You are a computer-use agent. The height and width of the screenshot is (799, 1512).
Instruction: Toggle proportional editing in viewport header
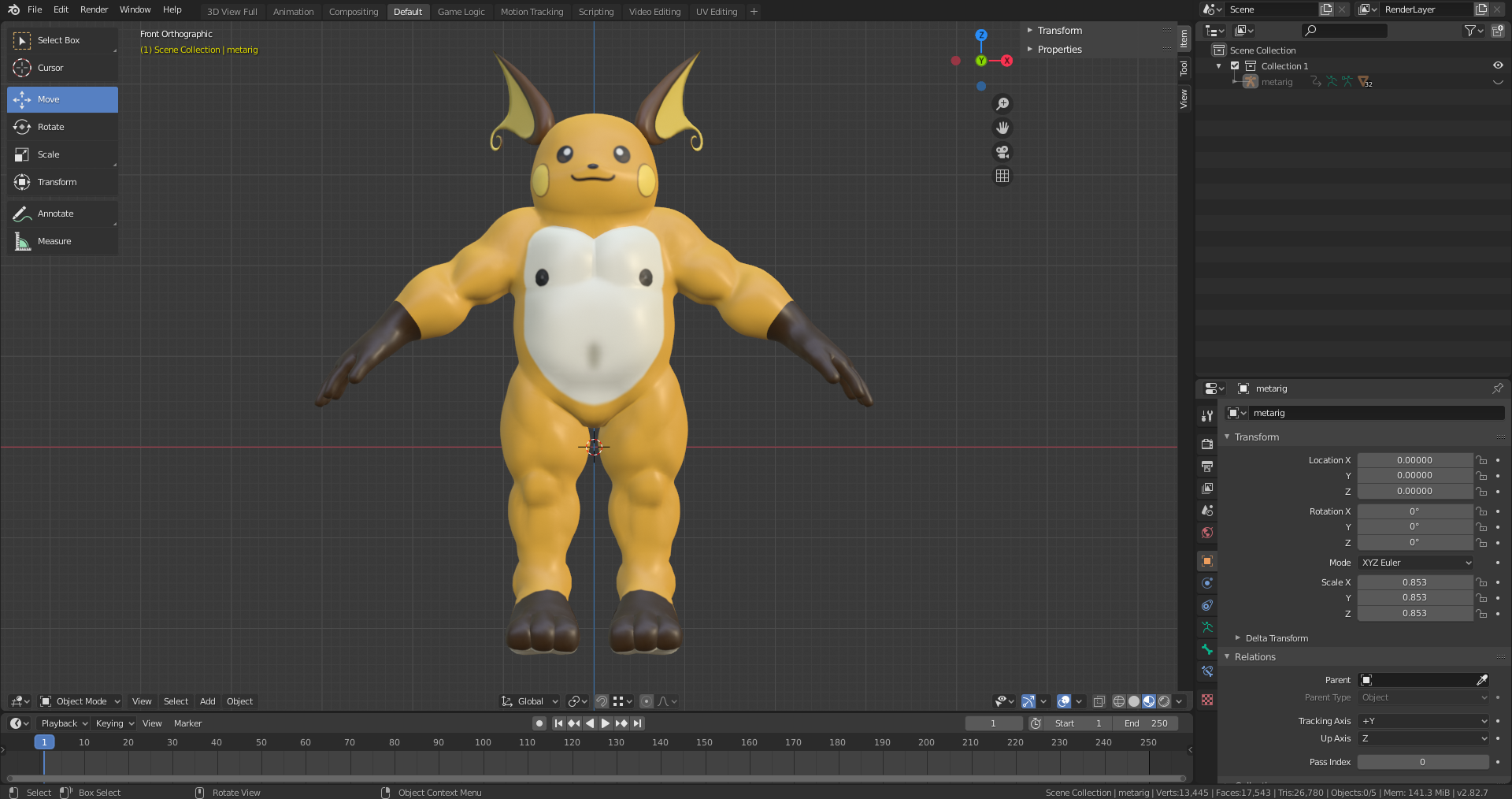point(646,701)
